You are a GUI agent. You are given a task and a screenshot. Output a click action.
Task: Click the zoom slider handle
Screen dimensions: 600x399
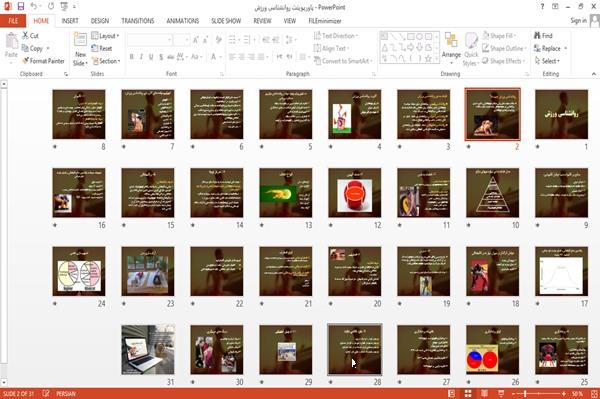525,393
